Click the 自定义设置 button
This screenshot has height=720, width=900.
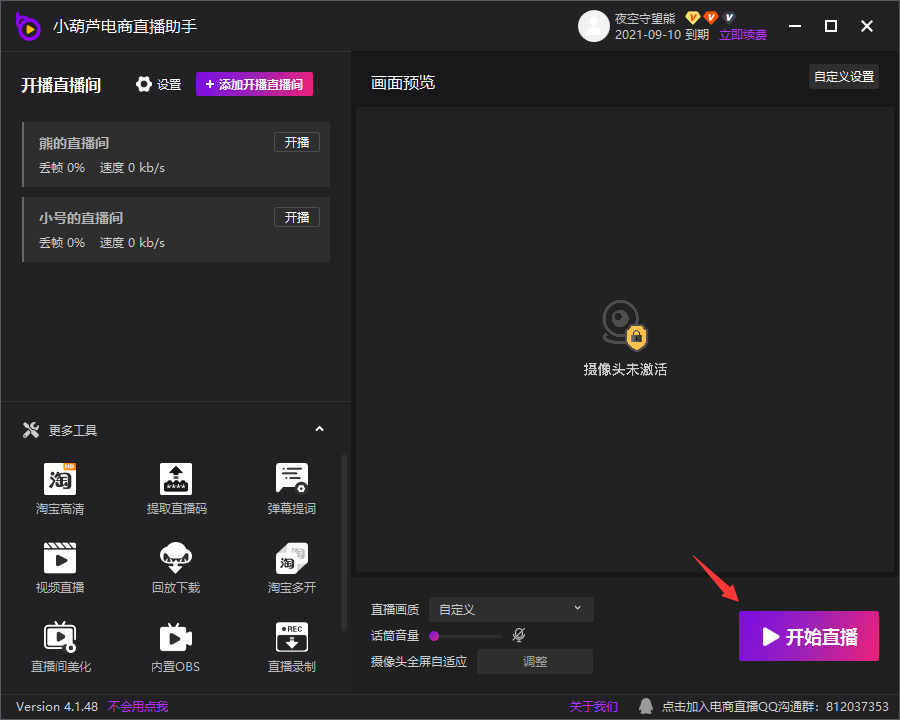pos(844,77)
